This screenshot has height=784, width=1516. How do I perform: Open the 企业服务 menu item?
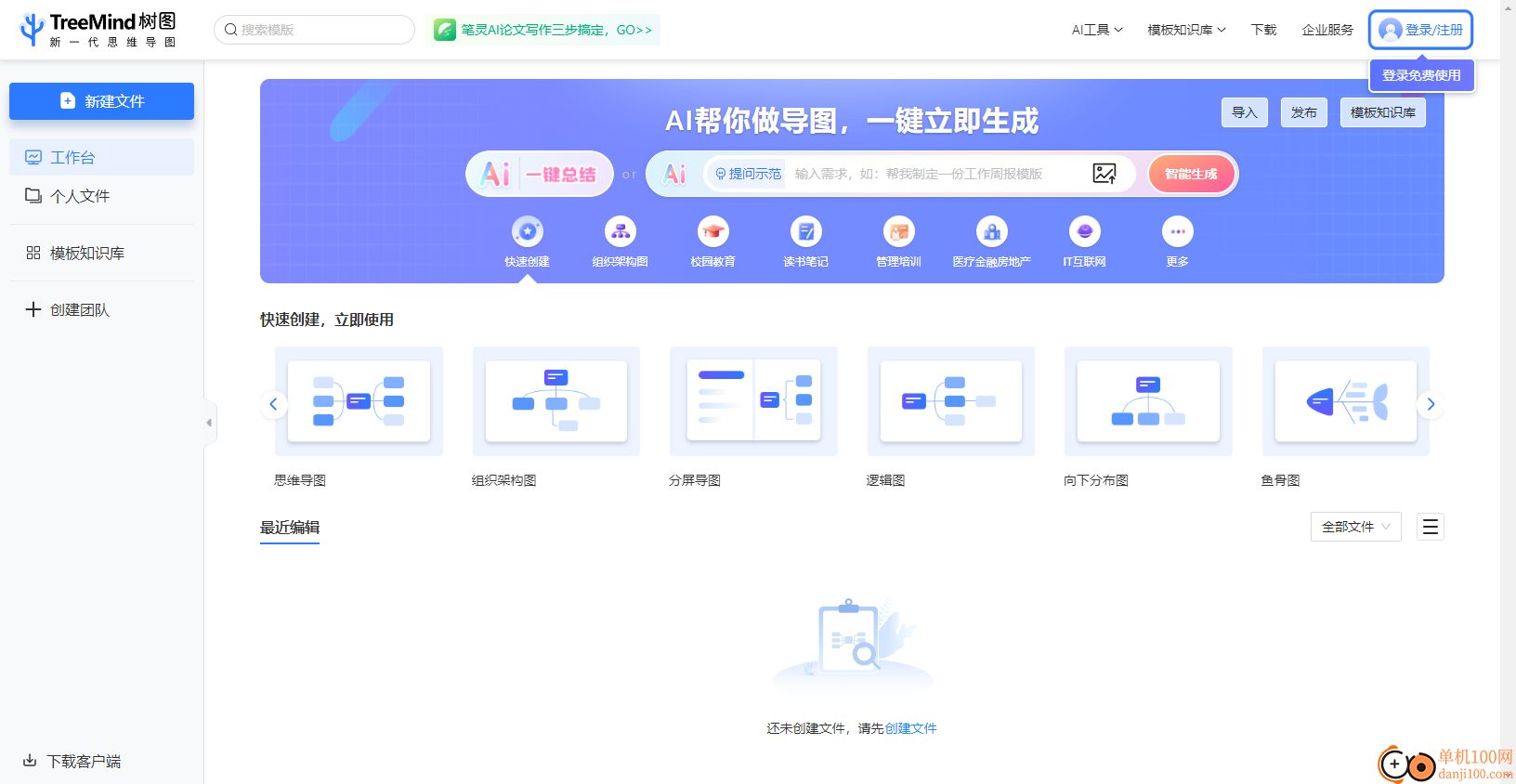click(x=1327, y=30)
